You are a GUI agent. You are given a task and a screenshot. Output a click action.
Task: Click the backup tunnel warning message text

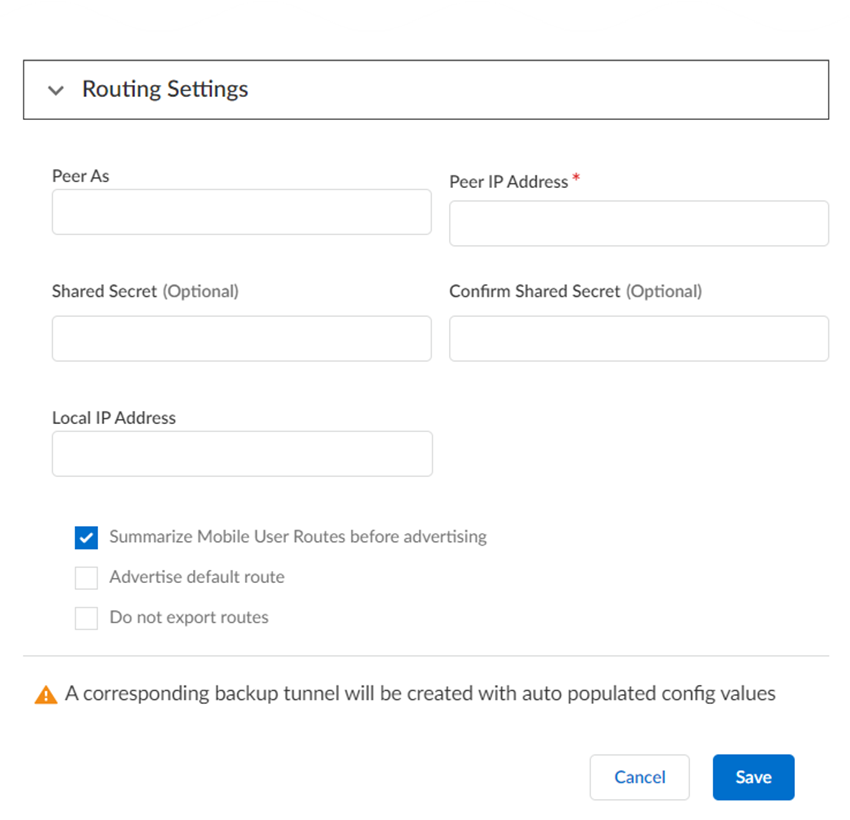(x=420, y=693)
